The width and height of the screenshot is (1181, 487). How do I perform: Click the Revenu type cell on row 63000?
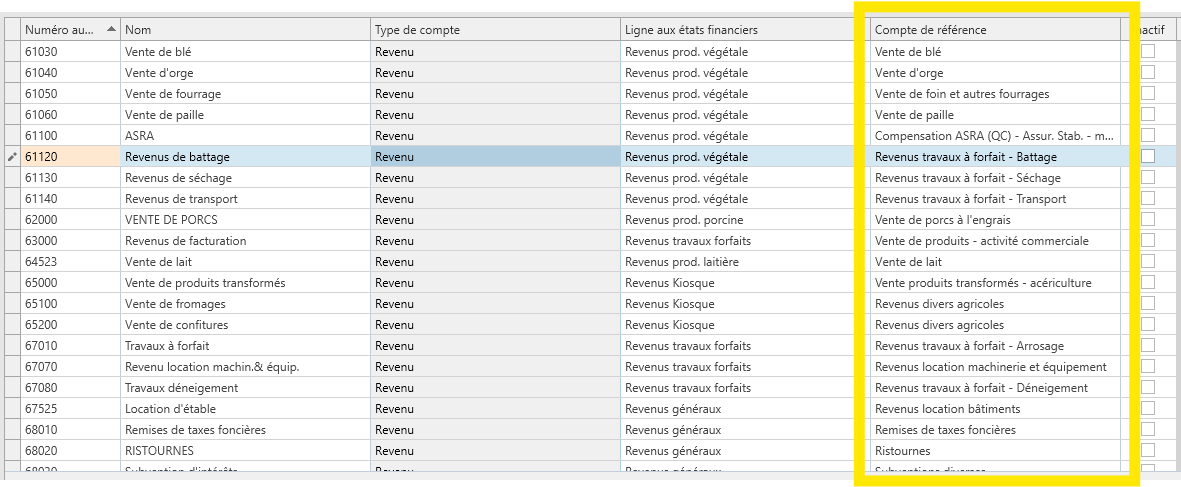coord(495,241)
